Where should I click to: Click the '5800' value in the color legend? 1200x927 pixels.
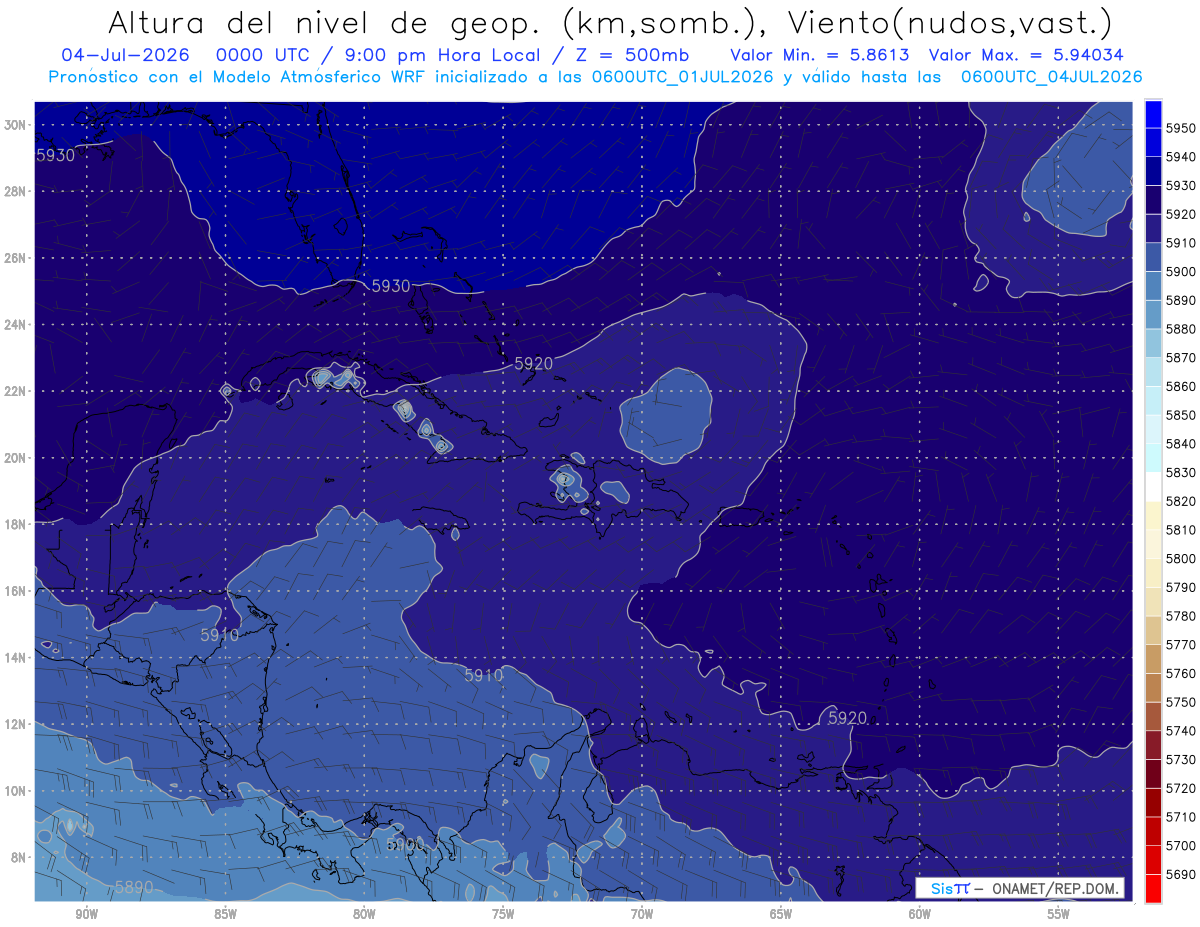click(1181, 559)
